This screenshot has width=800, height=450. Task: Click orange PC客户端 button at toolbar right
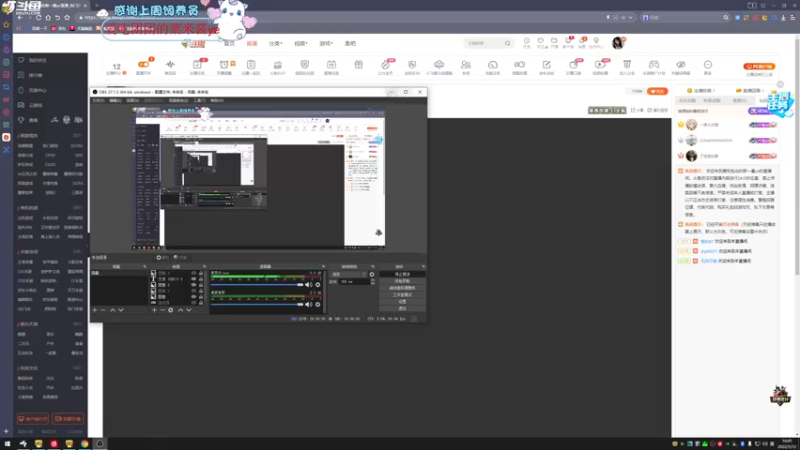(x=759, y=66)
